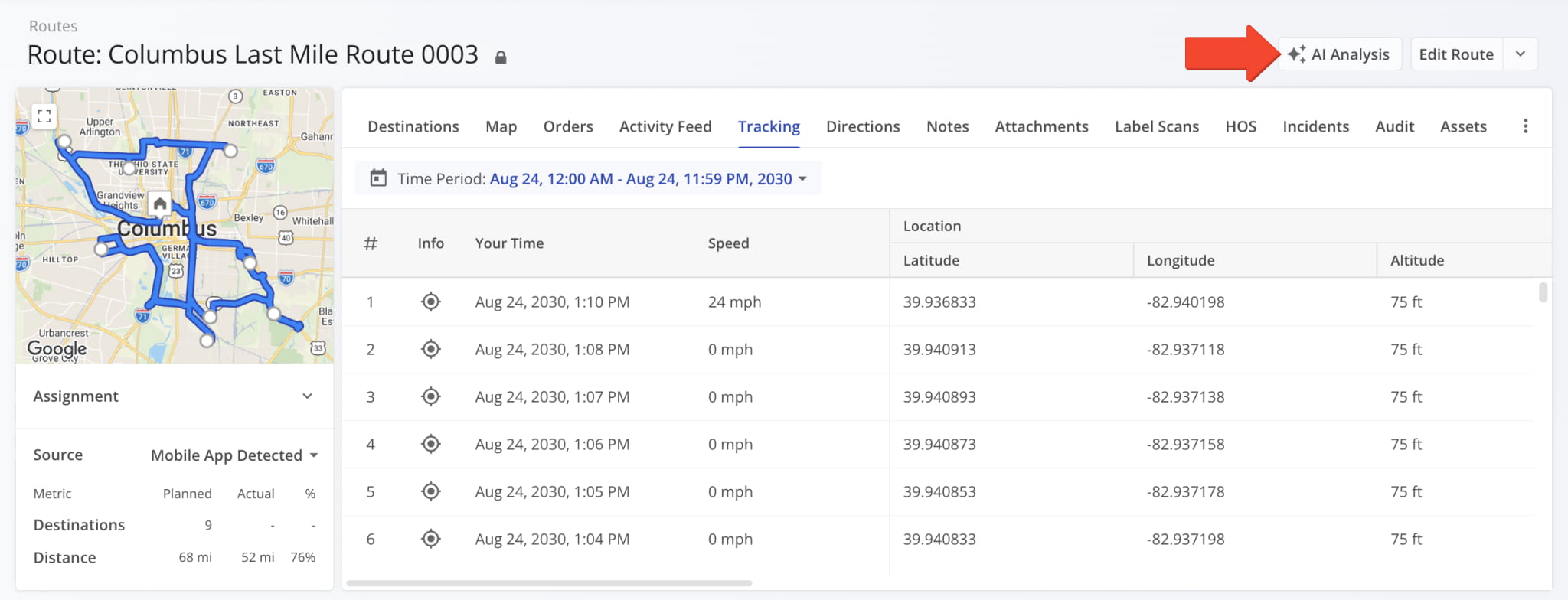Click the Speed column header
This screenshot has width=1568, height=600.
pos(728,243)
